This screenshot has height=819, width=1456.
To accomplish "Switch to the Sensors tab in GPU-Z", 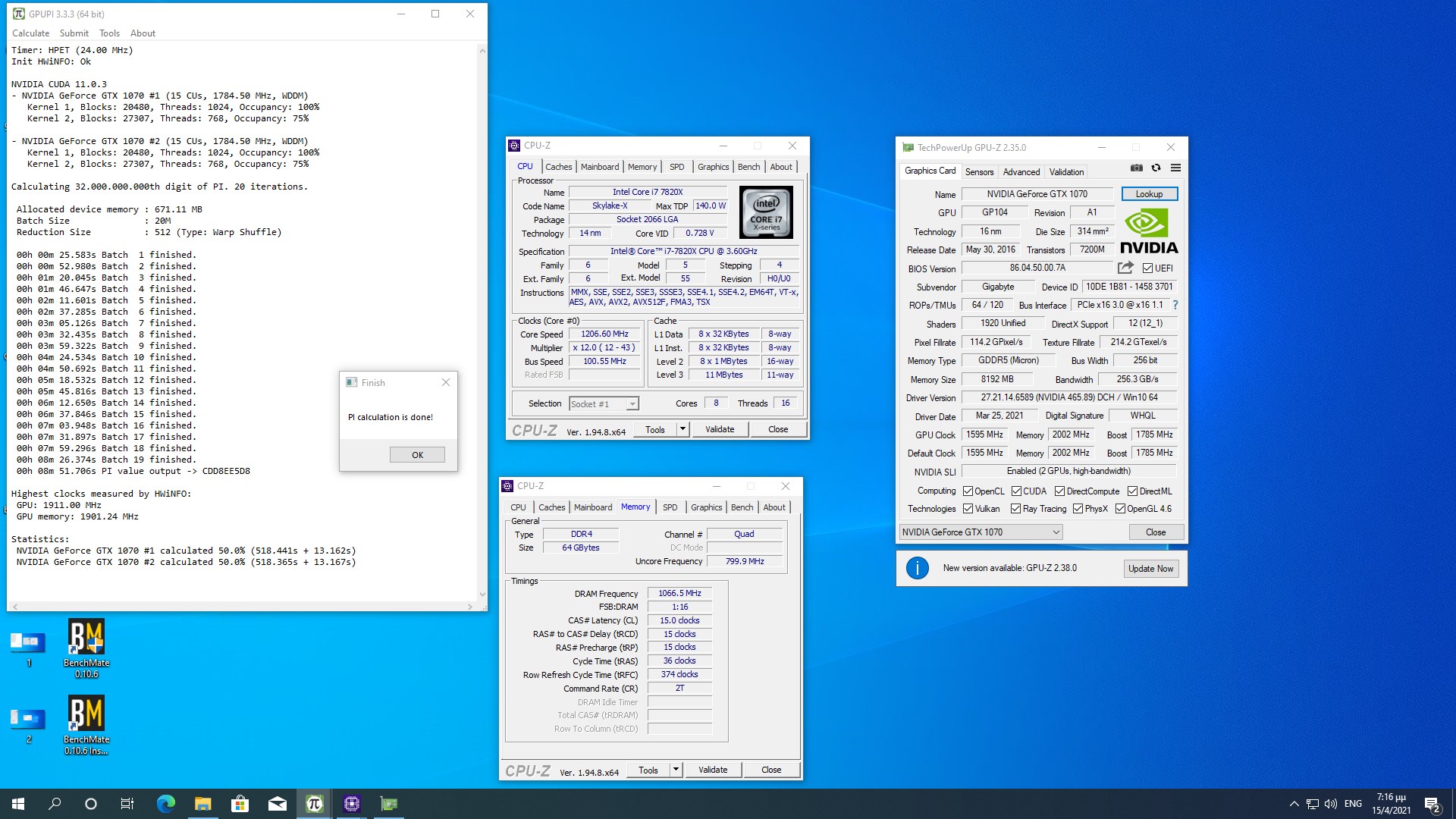I will (x=979, y=172).
